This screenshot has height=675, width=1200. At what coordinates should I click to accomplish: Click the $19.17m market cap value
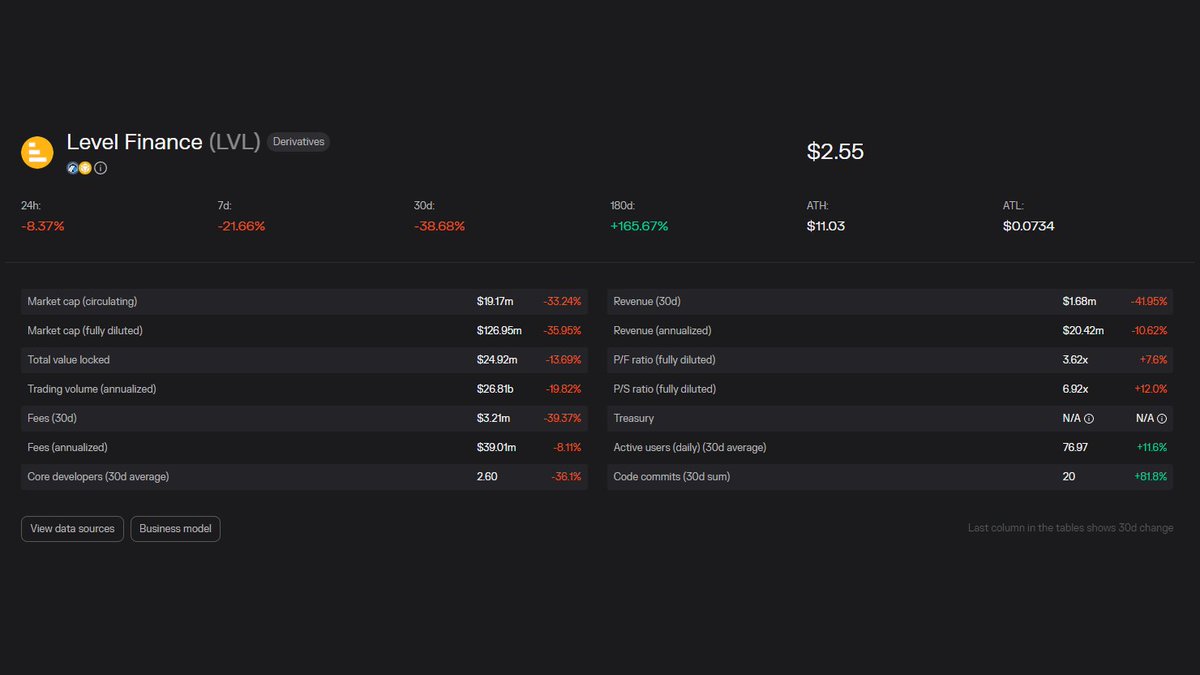point(495,301)
